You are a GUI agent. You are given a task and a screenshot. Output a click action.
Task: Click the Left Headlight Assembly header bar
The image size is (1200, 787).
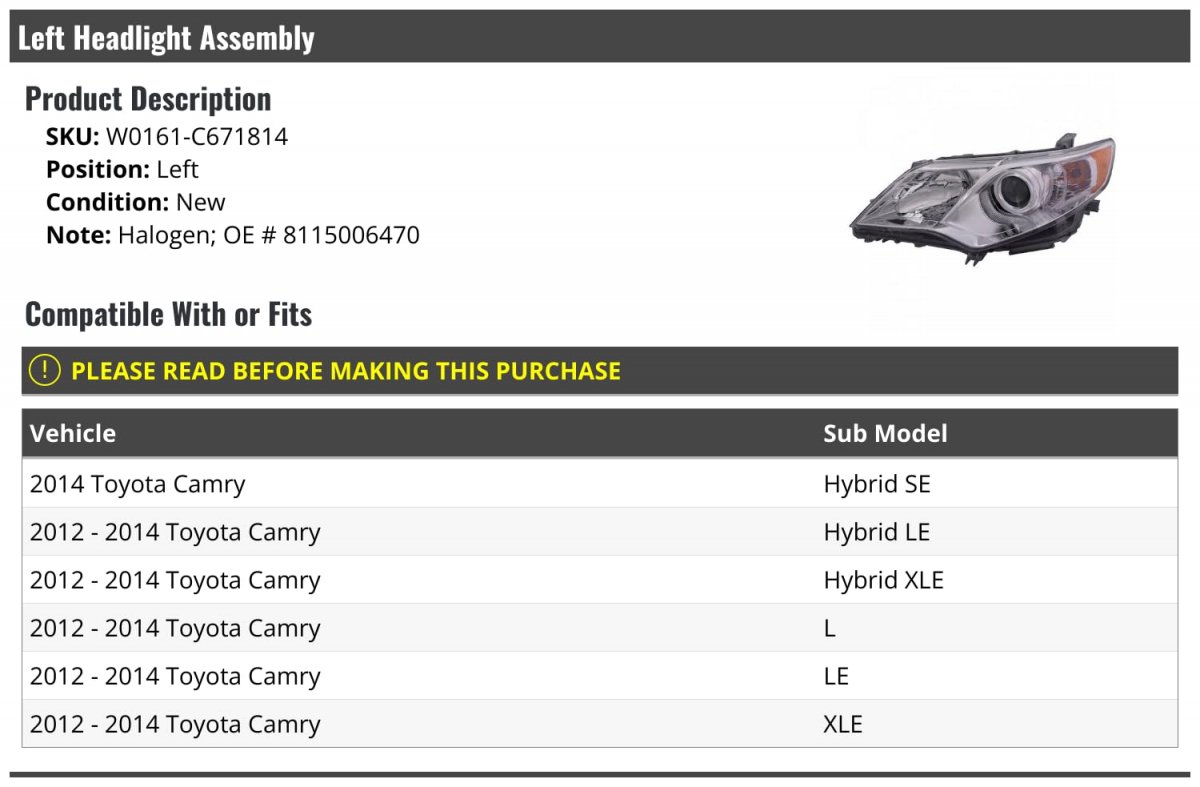point(600,38)
